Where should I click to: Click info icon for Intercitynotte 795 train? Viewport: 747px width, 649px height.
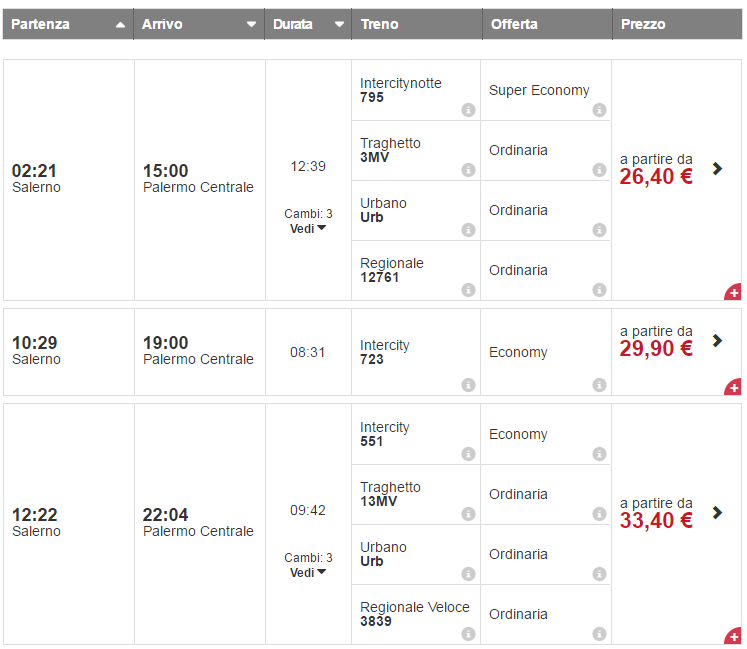(468, 110)
